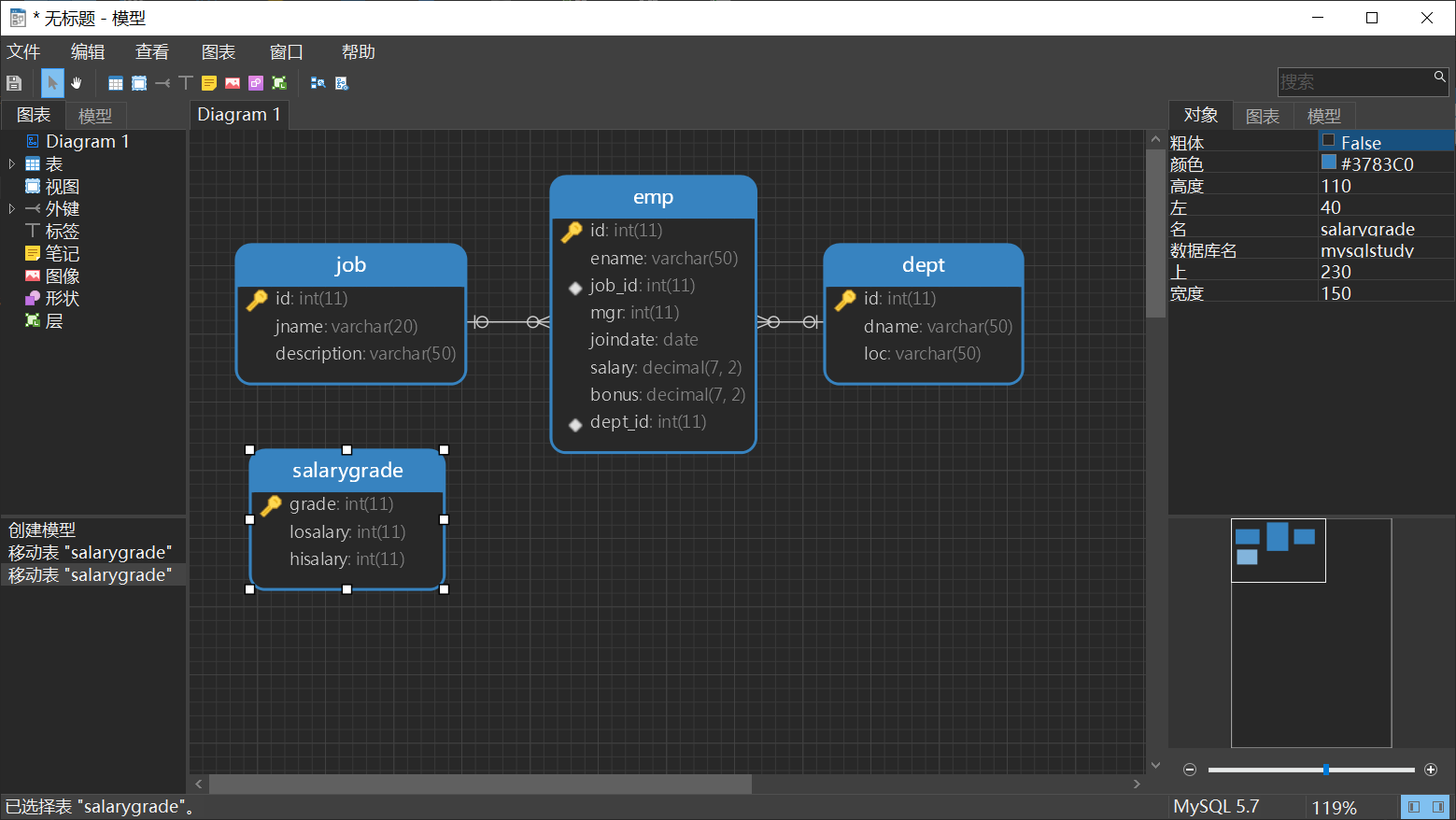This screenshot has width=1456, height=820.
Task: Switch to right panel 图表 tab
Action: (1263, 116)
